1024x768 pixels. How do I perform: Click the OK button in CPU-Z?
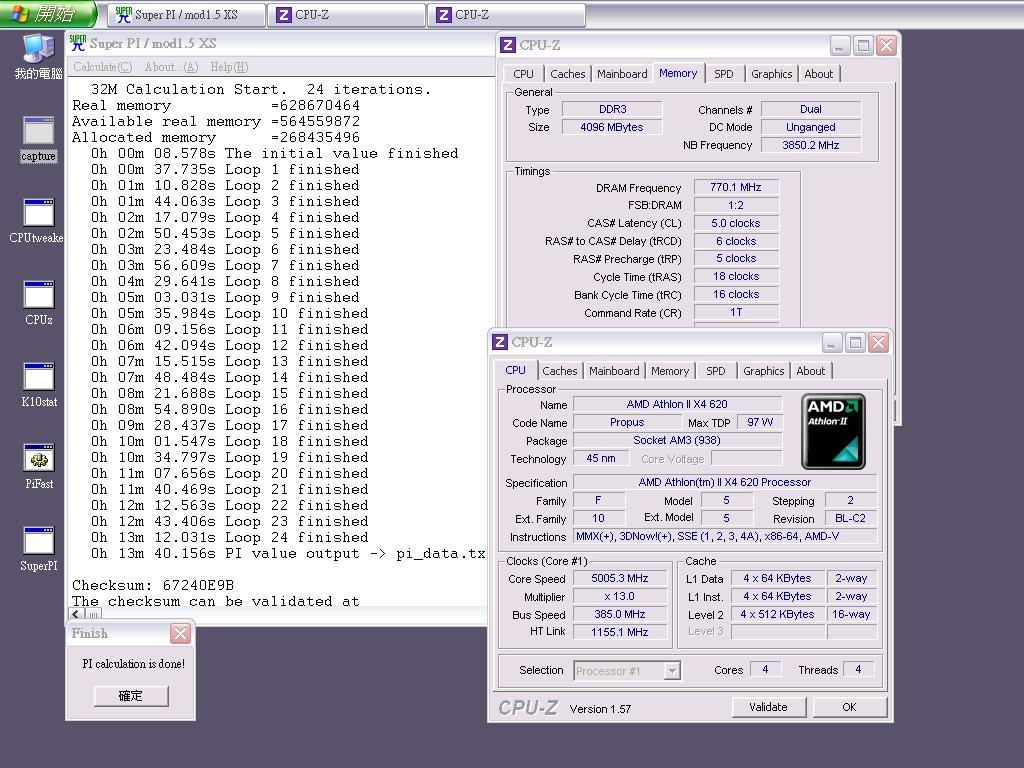849,707
